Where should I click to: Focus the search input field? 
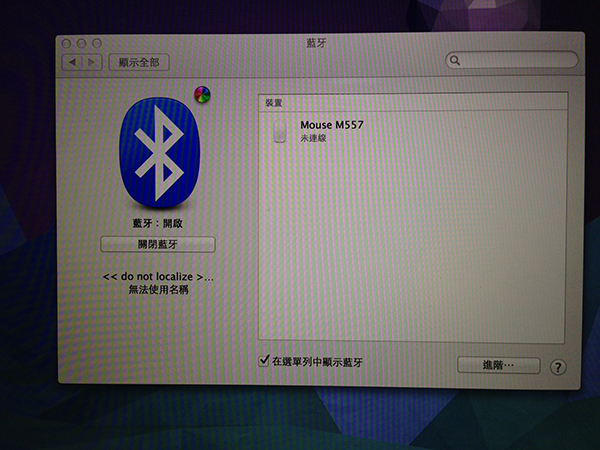(x=512, y=60)
